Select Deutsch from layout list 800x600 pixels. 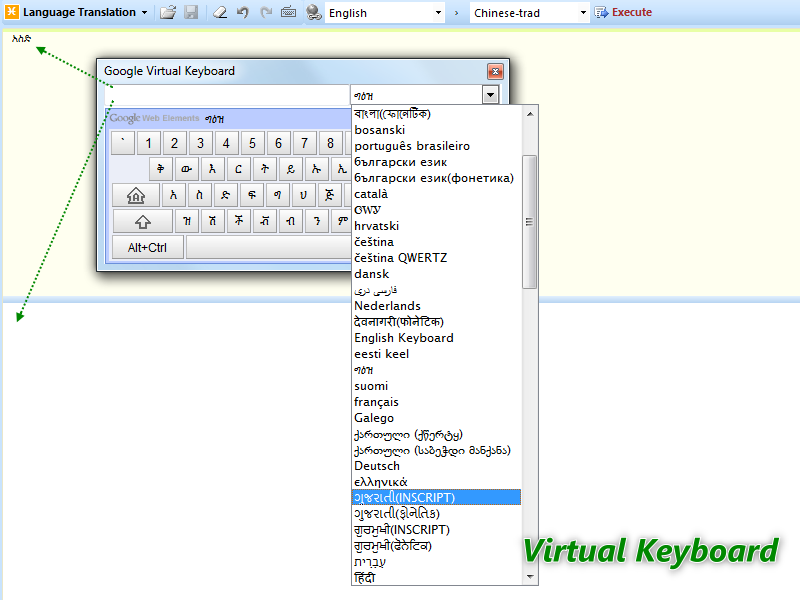436,466
